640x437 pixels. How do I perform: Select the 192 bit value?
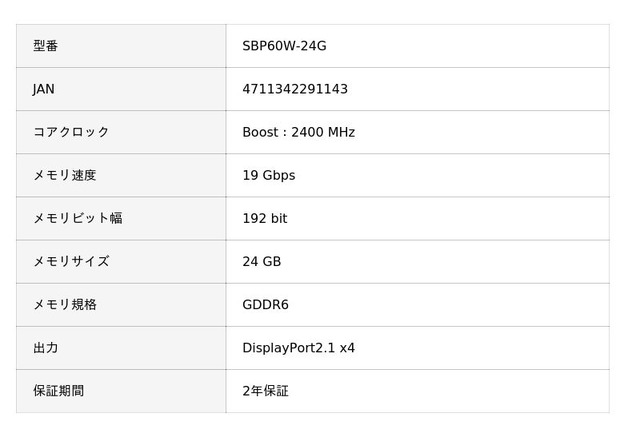[x=264, y=218]
